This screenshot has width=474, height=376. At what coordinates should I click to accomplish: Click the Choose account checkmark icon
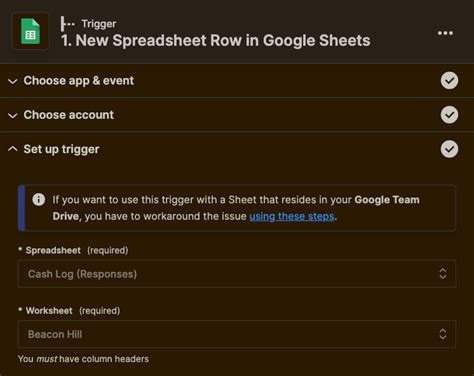tap(449, 115)
